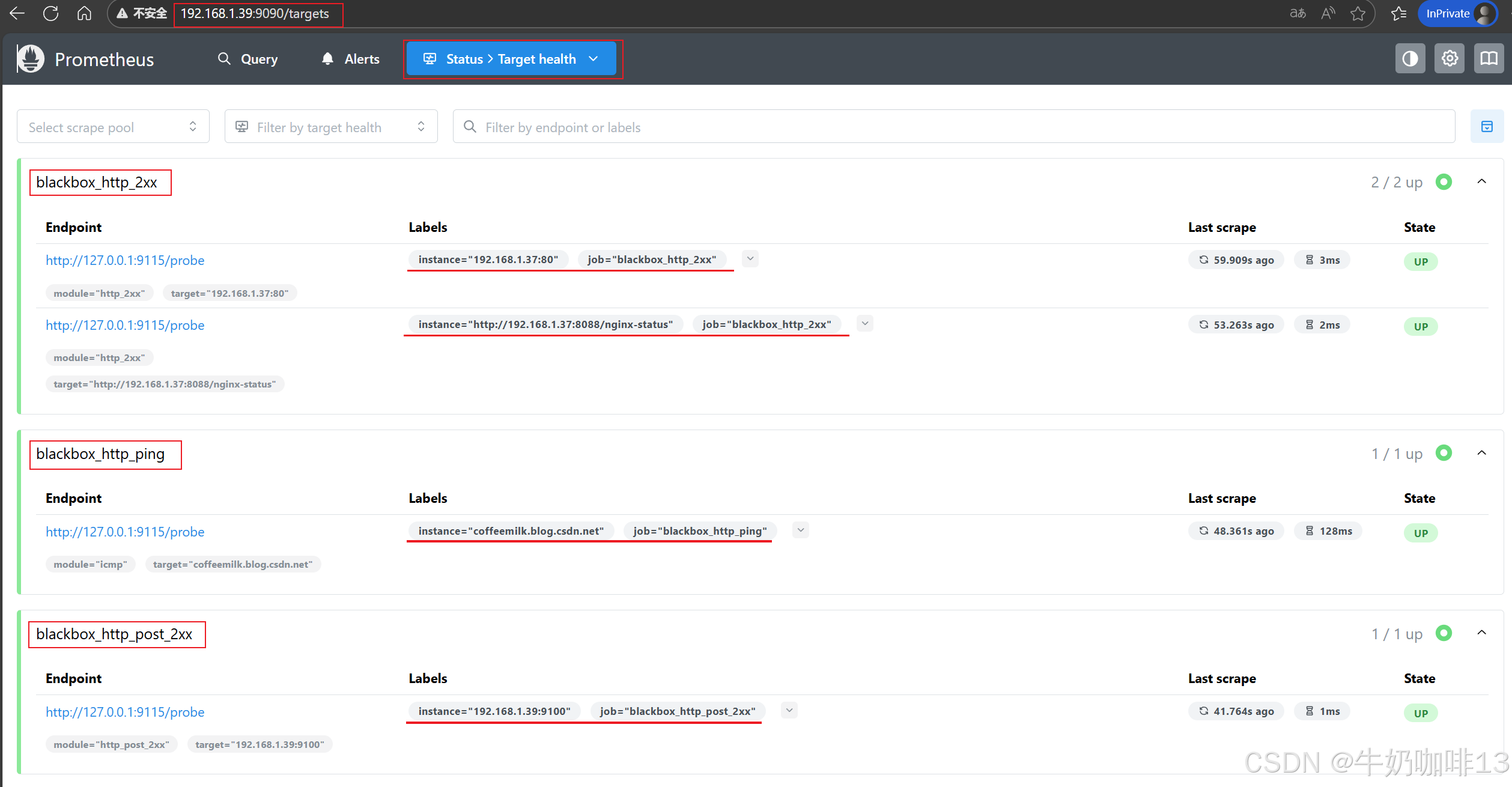Click the translate page icon

click(x=1298, y=13)
